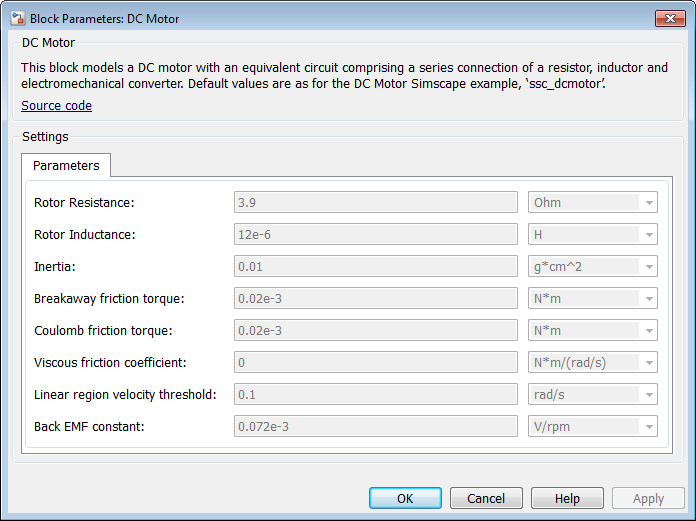Click the Cancel button

(x=486, y=498)
